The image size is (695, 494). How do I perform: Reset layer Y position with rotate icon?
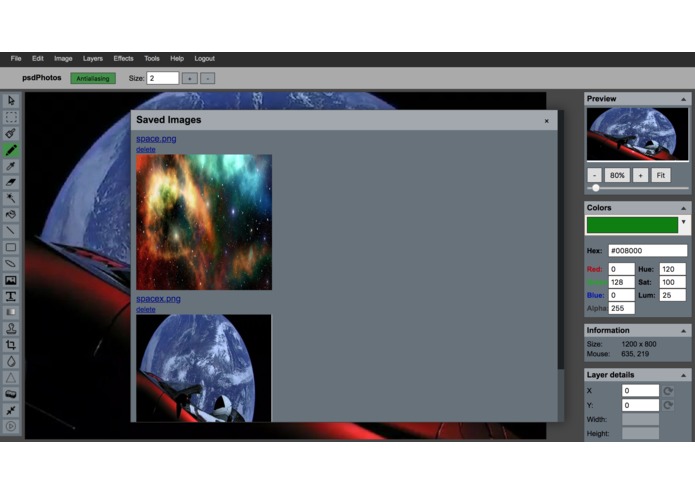(668, 405)
